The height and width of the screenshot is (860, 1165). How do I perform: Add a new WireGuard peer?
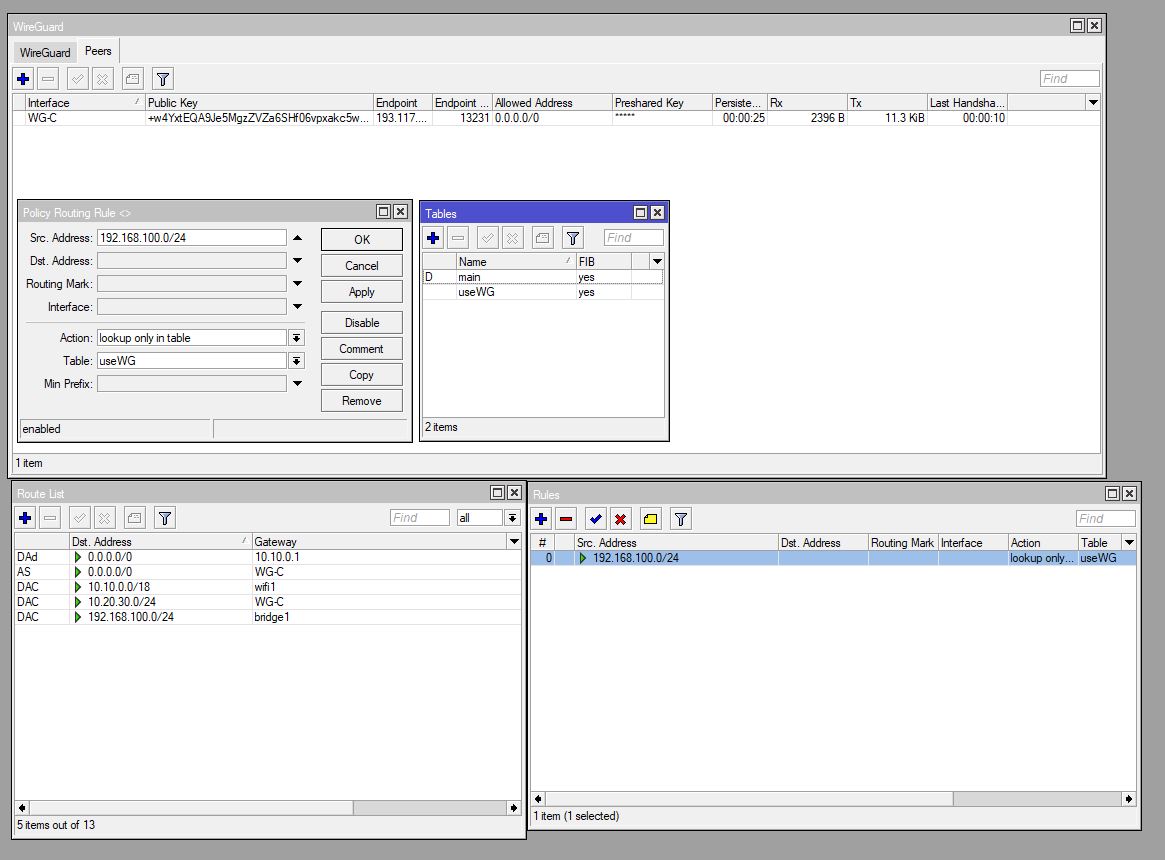22,78
